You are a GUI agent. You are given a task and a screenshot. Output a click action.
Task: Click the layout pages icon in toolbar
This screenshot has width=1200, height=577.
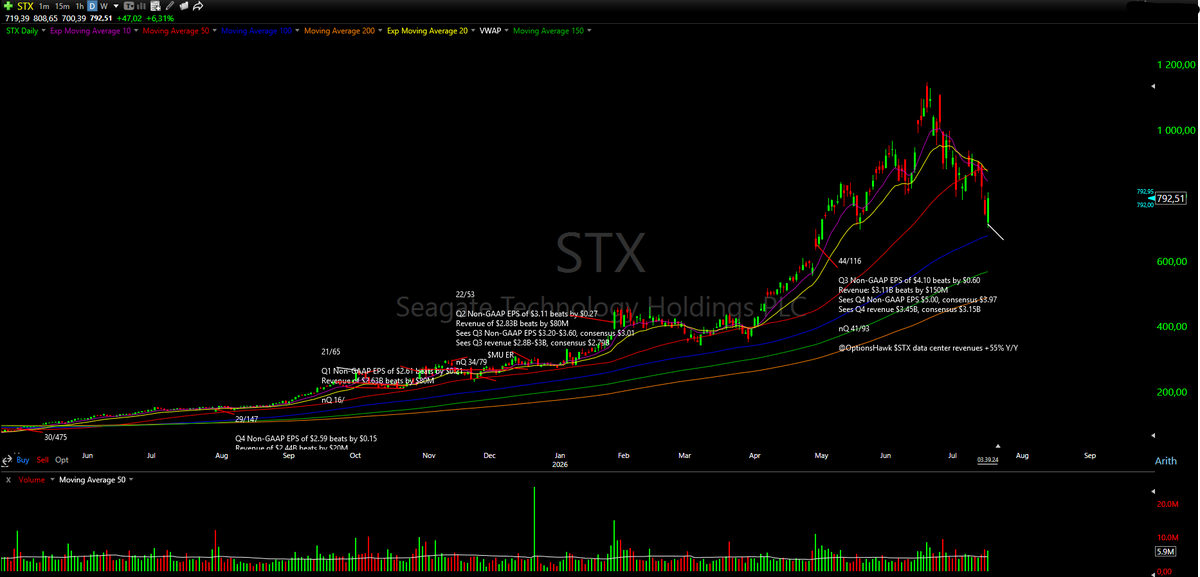(184, 6)
